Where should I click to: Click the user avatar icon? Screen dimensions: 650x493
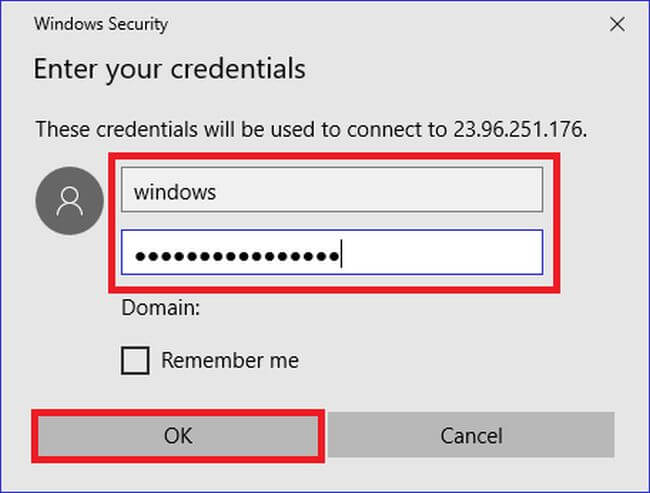click(x=70, y=203)
